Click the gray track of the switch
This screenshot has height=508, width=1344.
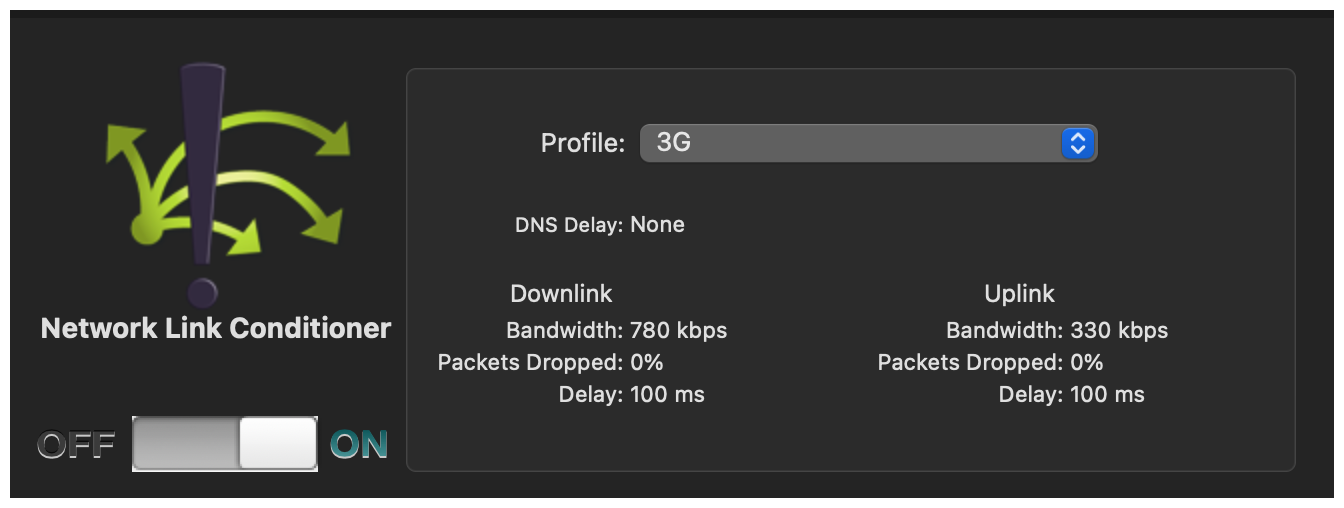pyautogui.click(x=186, y=444)
